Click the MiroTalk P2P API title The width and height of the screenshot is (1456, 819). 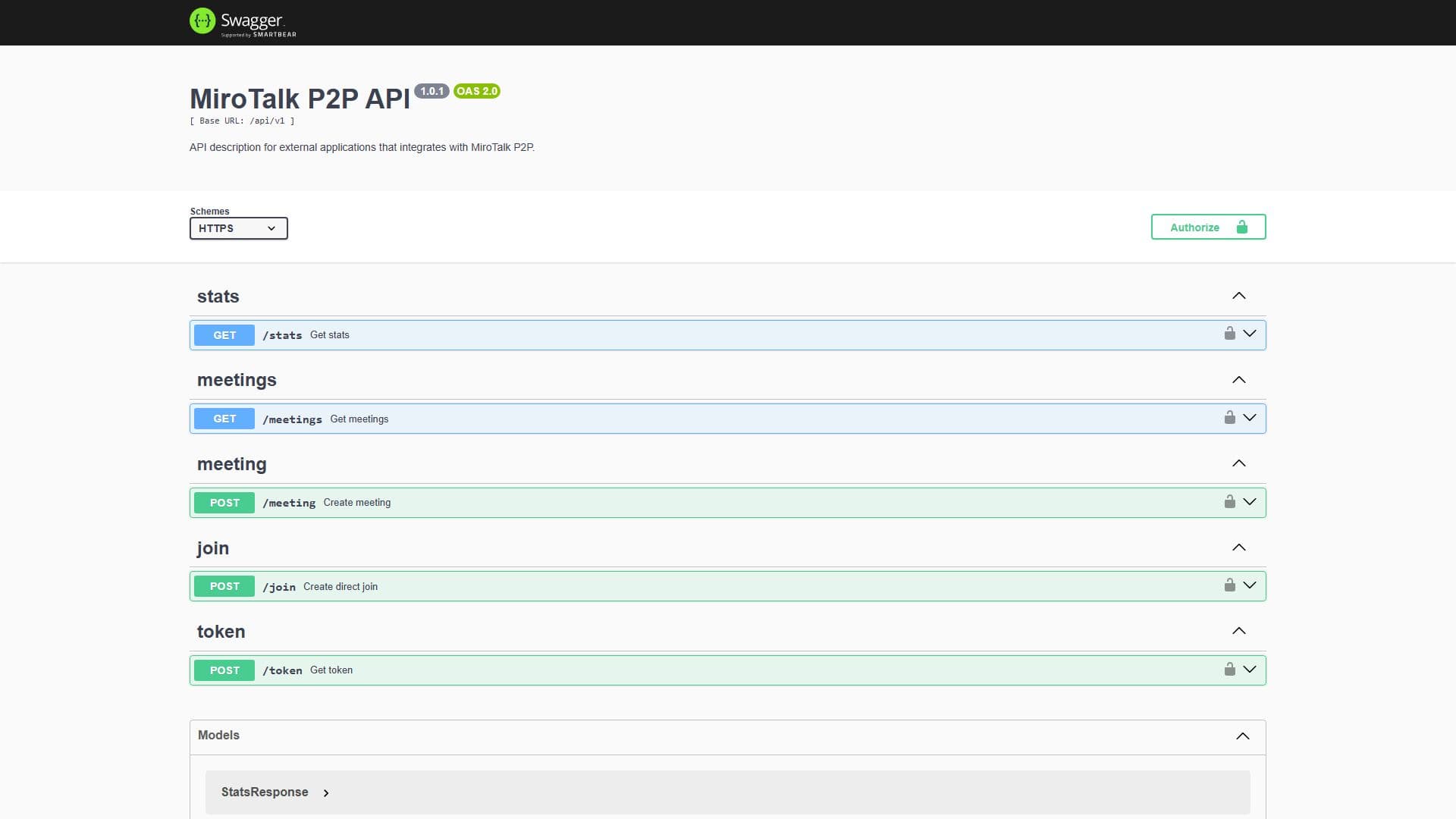point(300,99)
